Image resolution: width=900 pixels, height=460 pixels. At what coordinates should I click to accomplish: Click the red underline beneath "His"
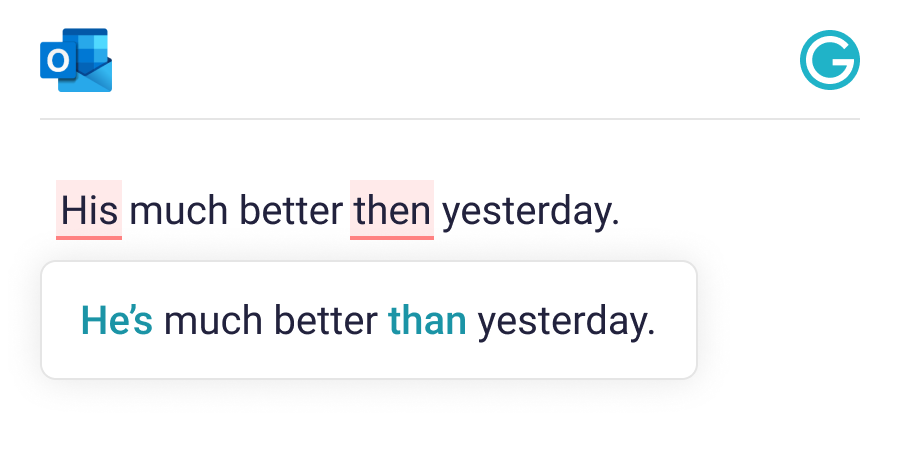click(x=89, y=238)
